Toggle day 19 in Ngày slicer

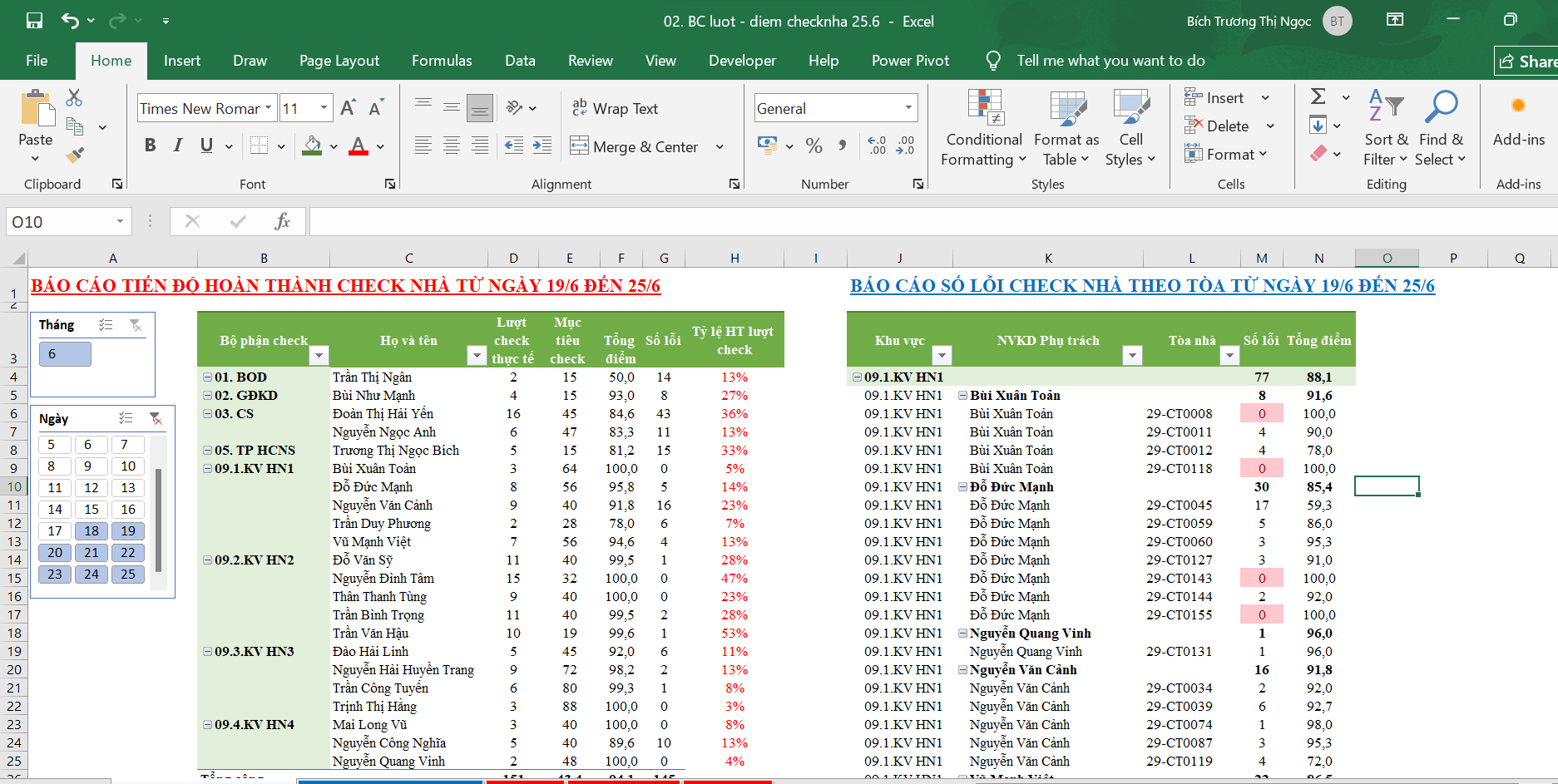click(x=128, y=530)
